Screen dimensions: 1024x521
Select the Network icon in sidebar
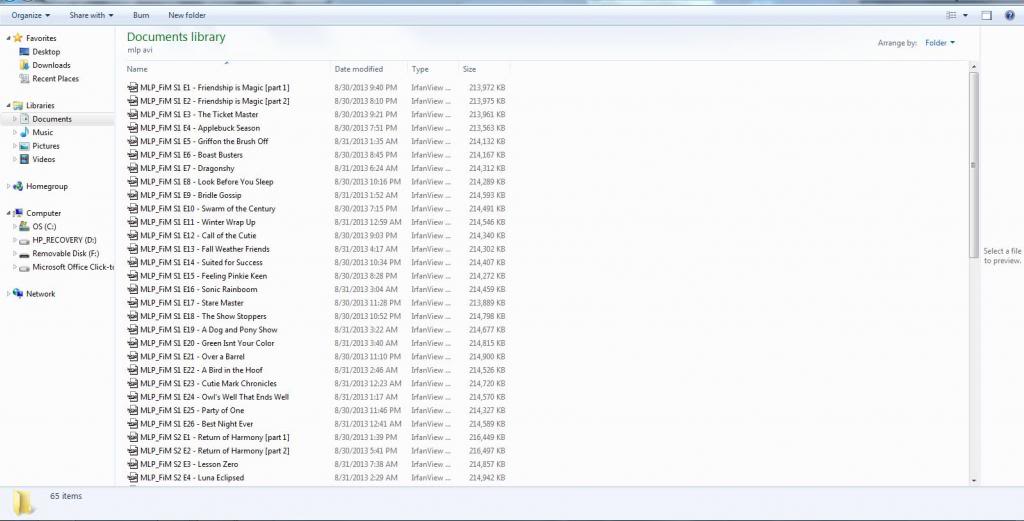18,294
